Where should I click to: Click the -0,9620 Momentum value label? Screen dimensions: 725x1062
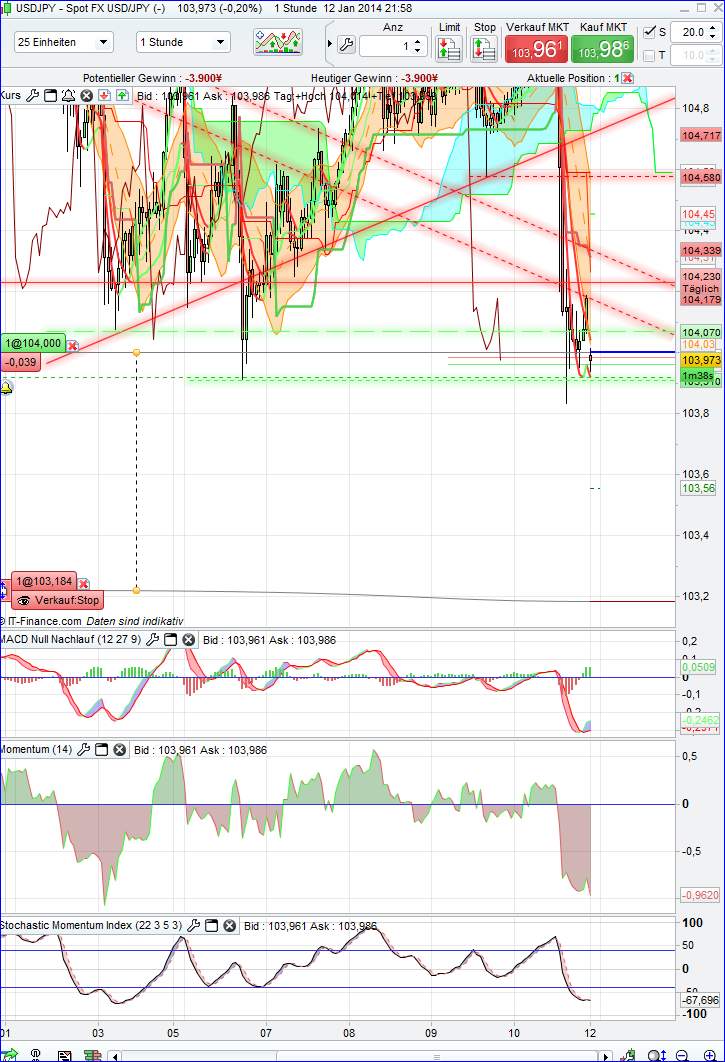pyautogui.click(x=701, y=895)
